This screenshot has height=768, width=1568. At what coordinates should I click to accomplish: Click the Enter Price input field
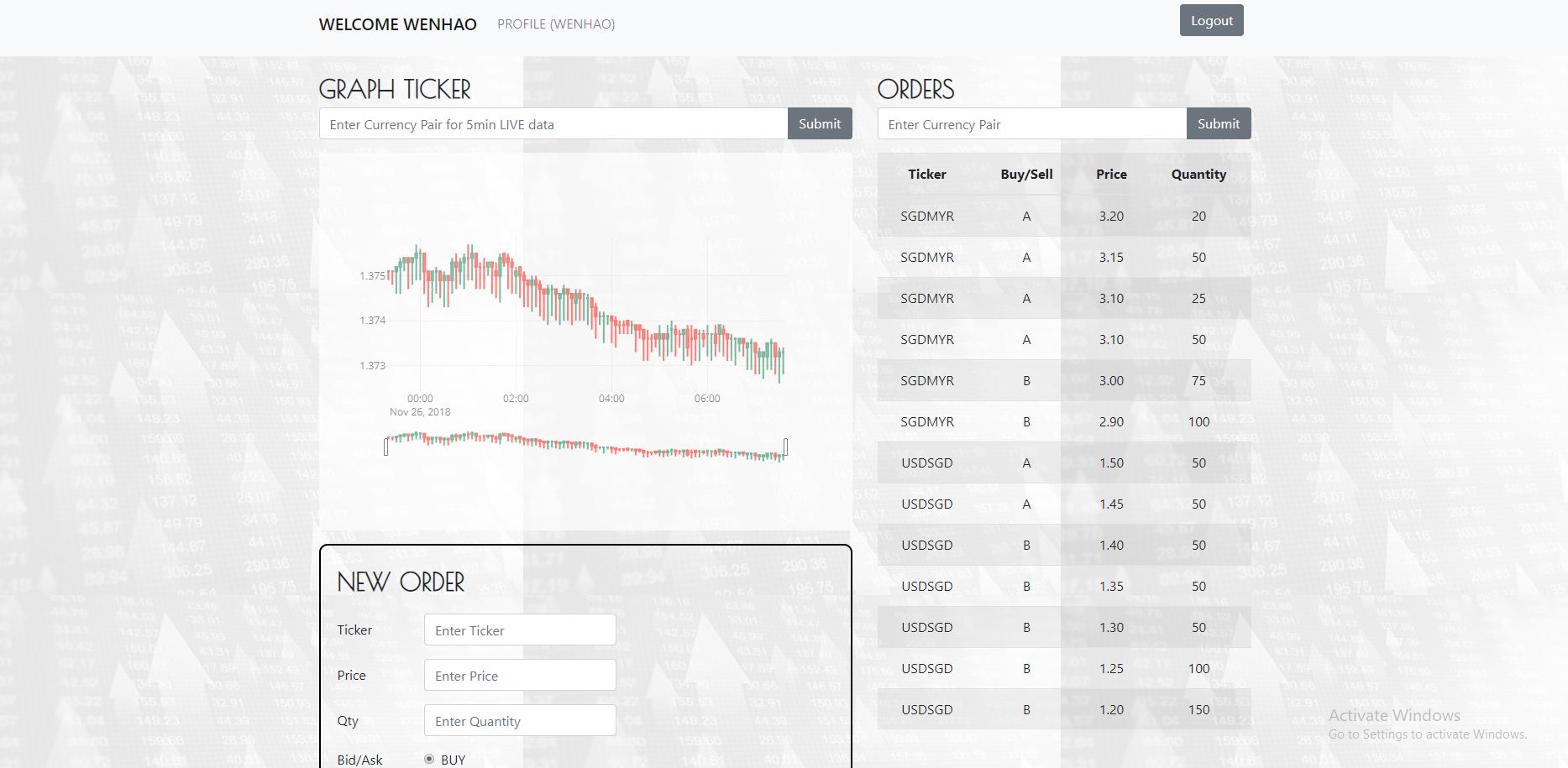pyautogui.click(x=520, y=676)
